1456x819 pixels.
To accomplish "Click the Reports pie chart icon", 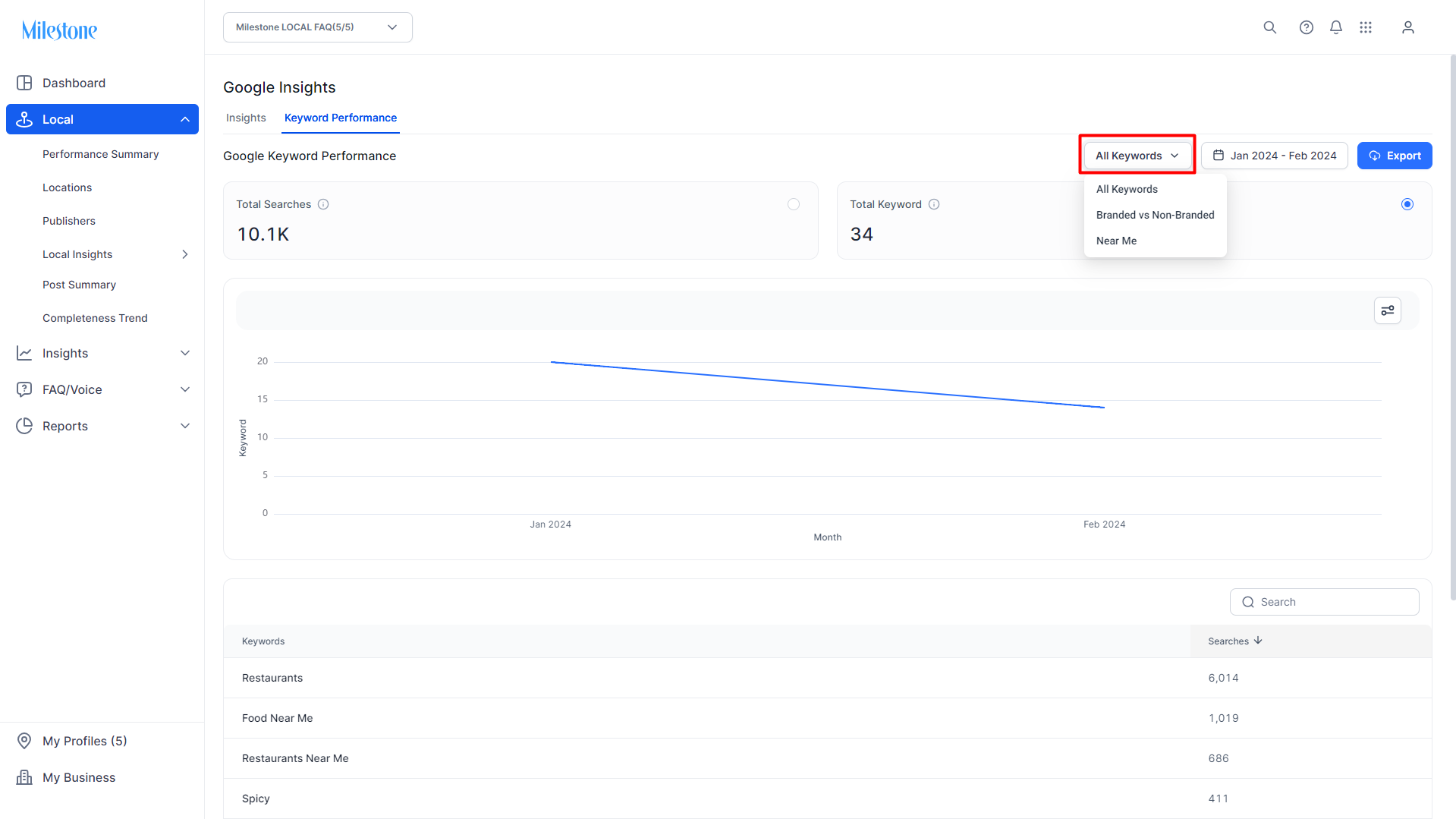I will click(24, 426).
